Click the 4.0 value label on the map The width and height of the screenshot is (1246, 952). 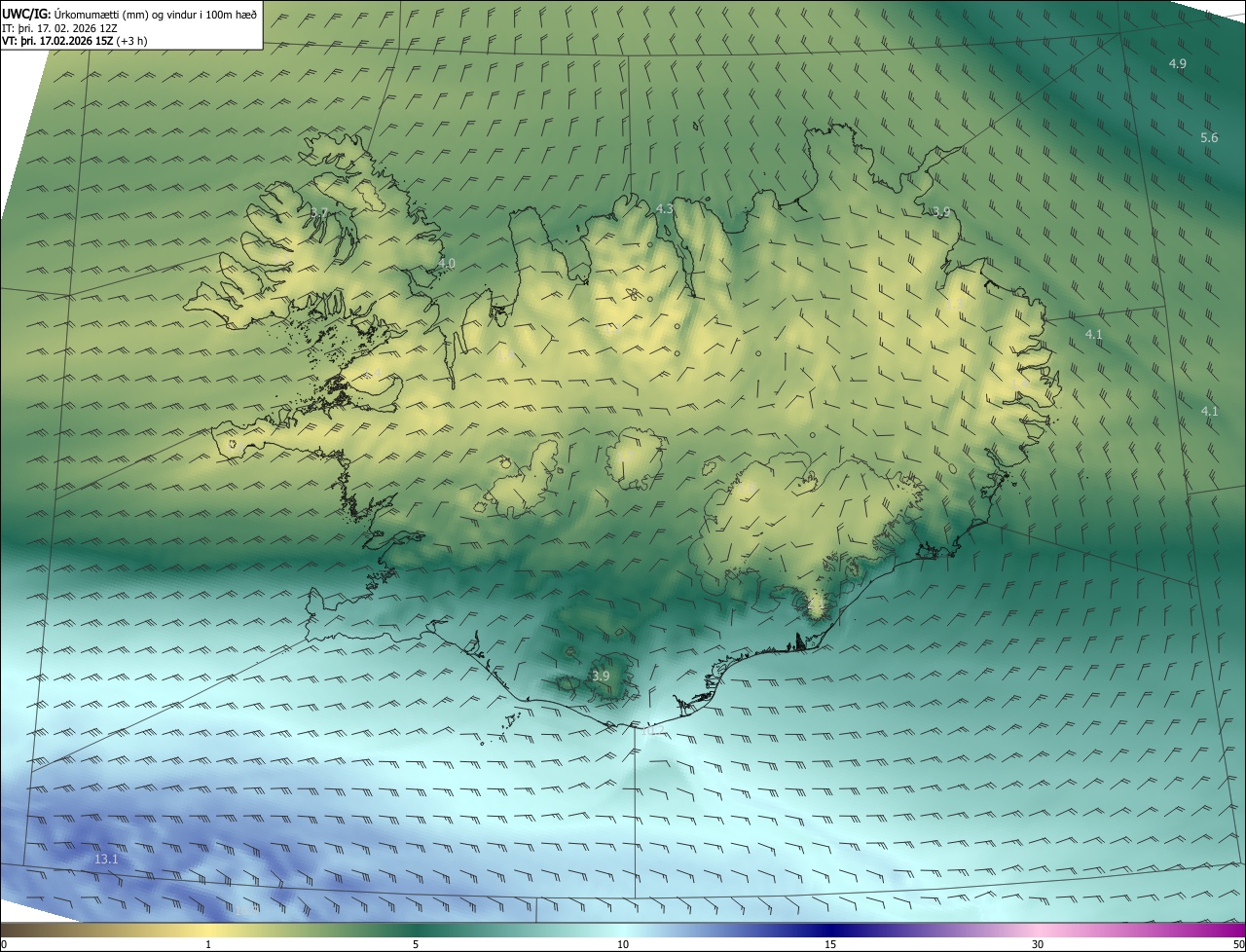coord(446,264)
